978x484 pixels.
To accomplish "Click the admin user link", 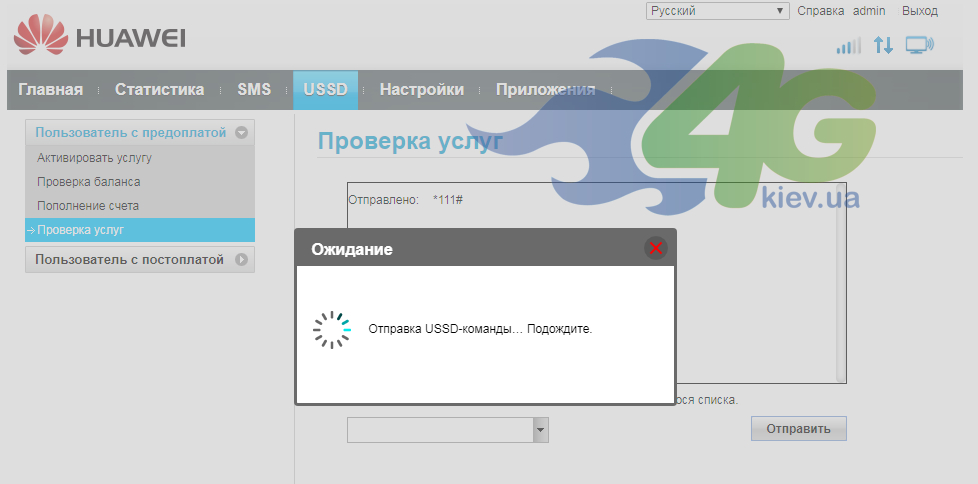I will [869, 11].
